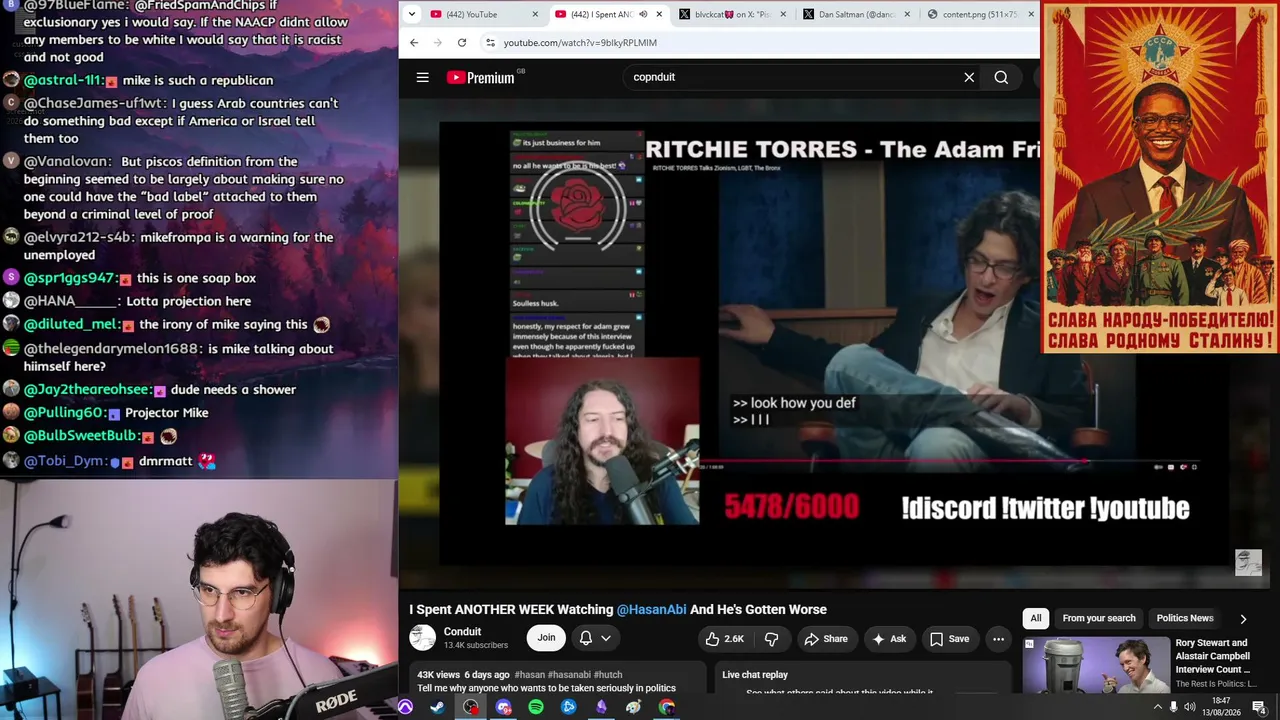
Task: Open the Rory Stewart video thumbnail
Action: 1096,665
